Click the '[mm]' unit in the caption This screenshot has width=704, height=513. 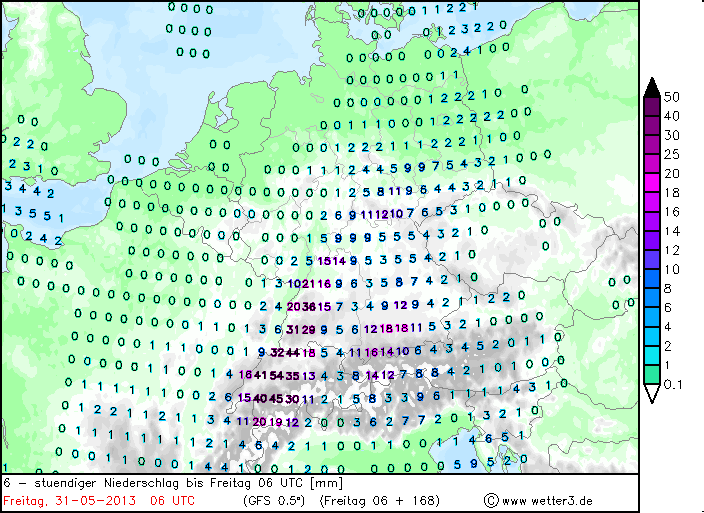coord(326,483)
